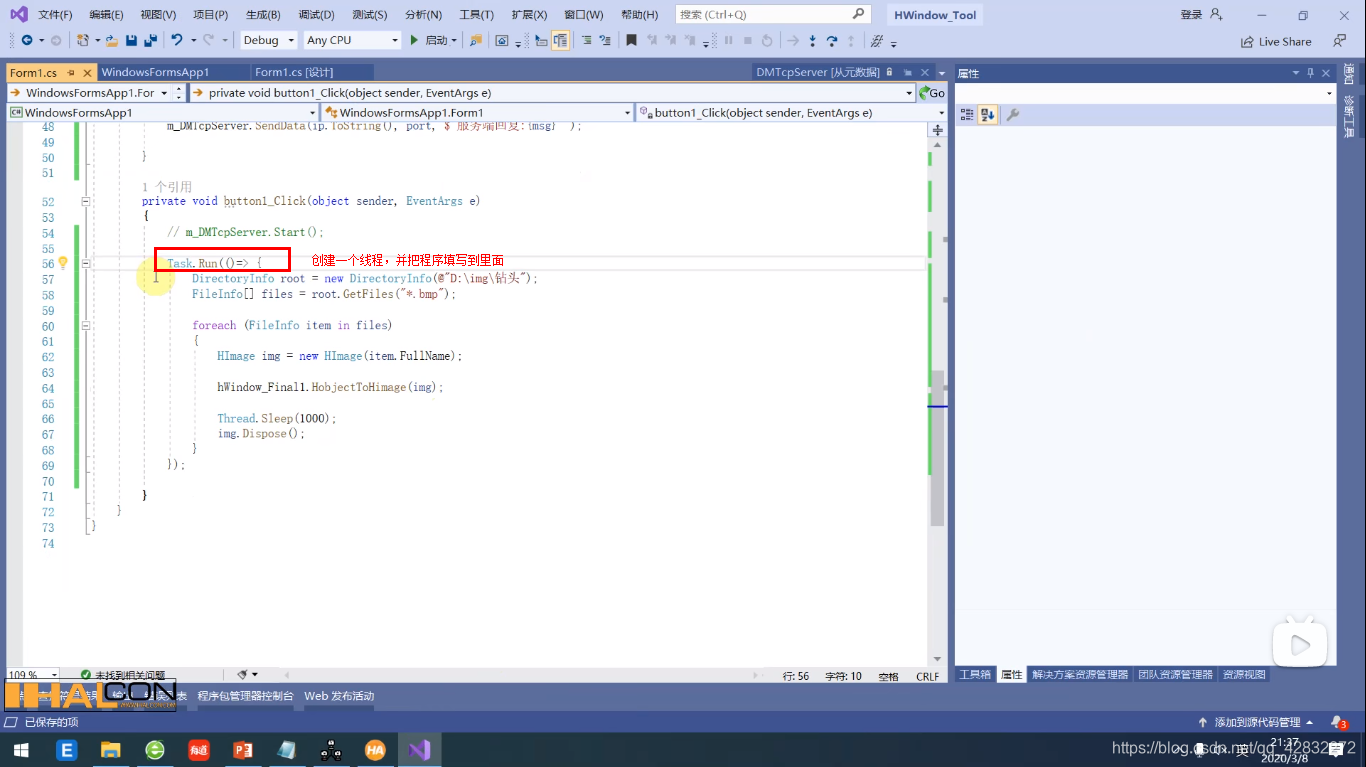1366x767 pixels.
Task: Open the Windows Start menu
Action: point(21,749)
